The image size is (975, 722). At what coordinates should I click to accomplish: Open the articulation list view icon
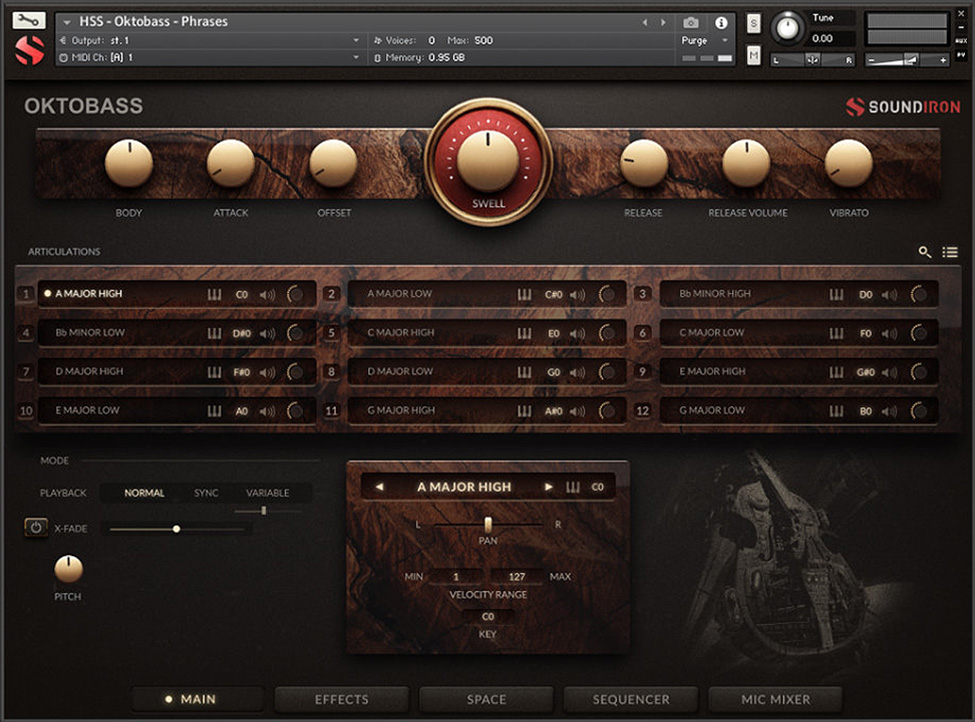[950, 252]
